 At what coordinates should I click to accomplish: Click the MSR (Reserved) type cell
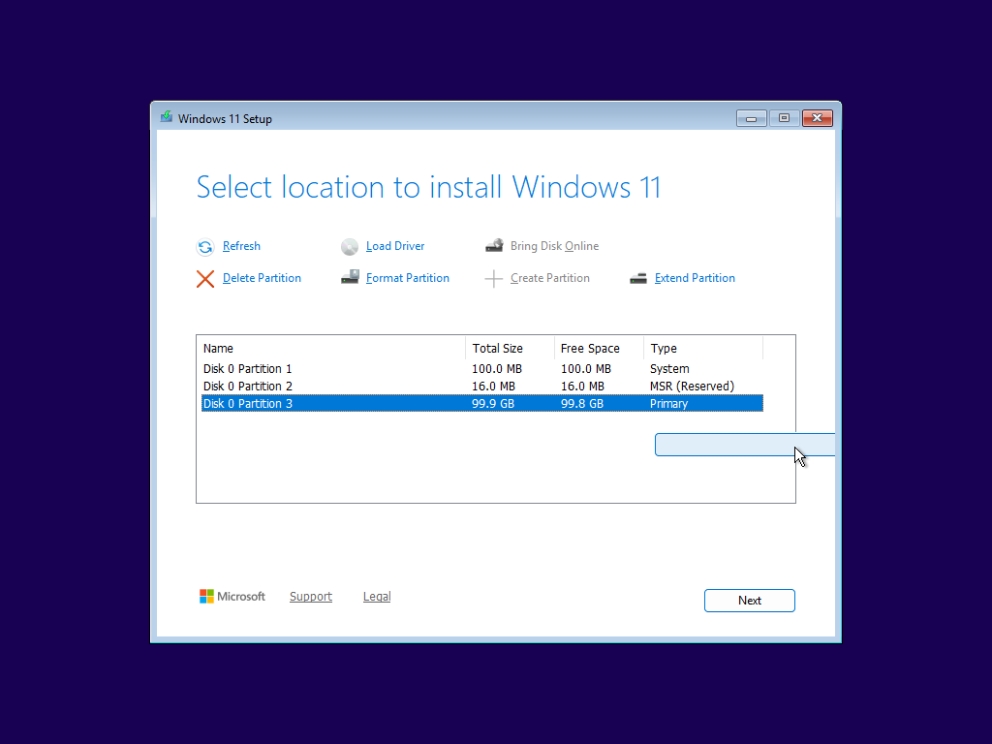tap(691, 386)
